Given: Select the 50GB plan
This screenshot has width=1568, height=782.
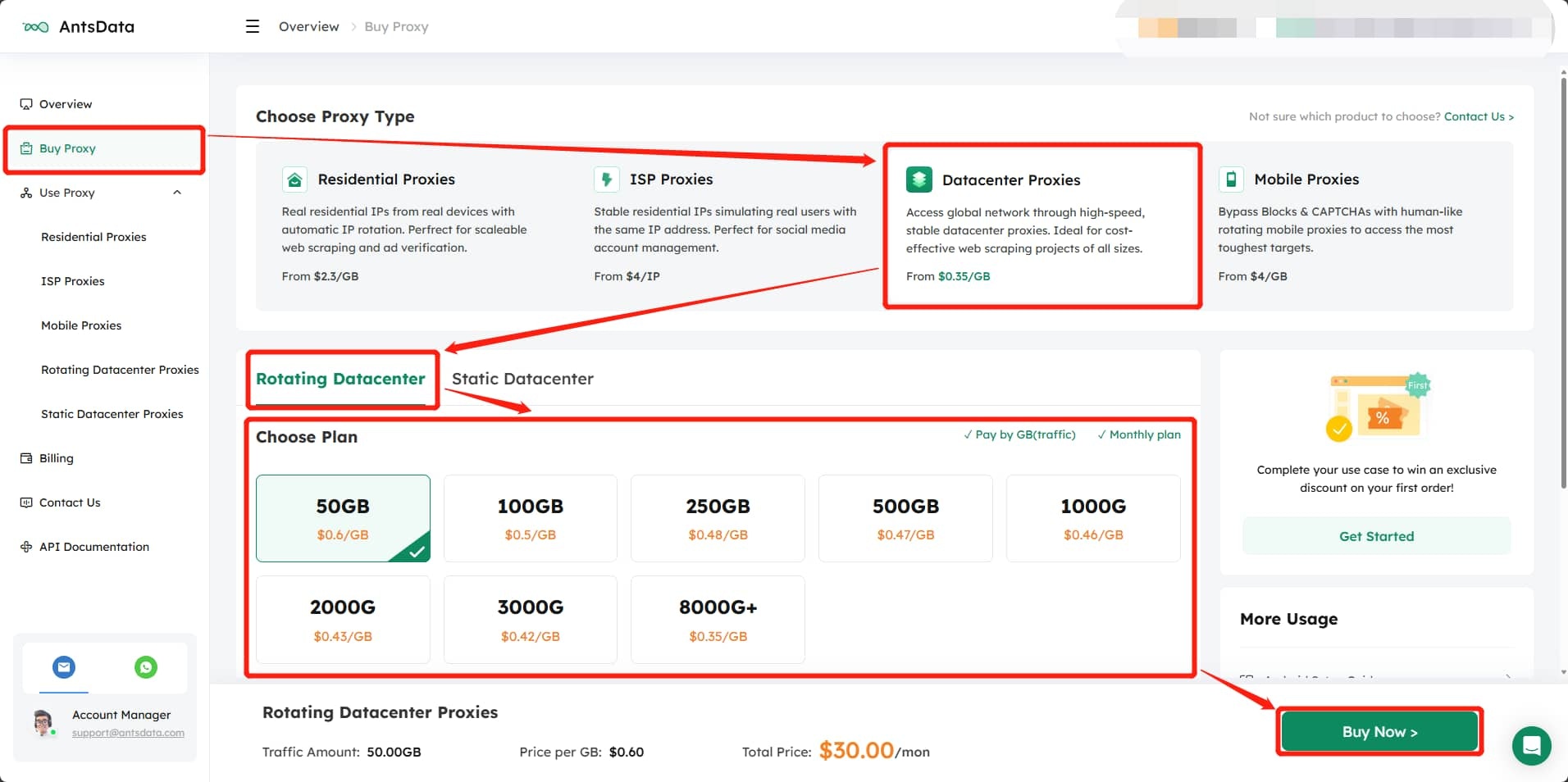Looking at the screenshot, I should [x=343, y=518].
